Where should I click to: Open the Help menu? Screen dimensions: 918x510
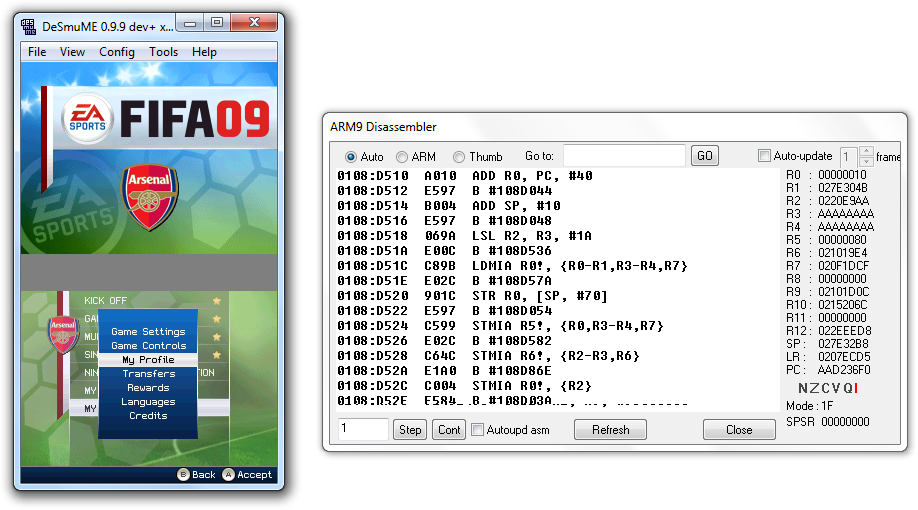204,52
